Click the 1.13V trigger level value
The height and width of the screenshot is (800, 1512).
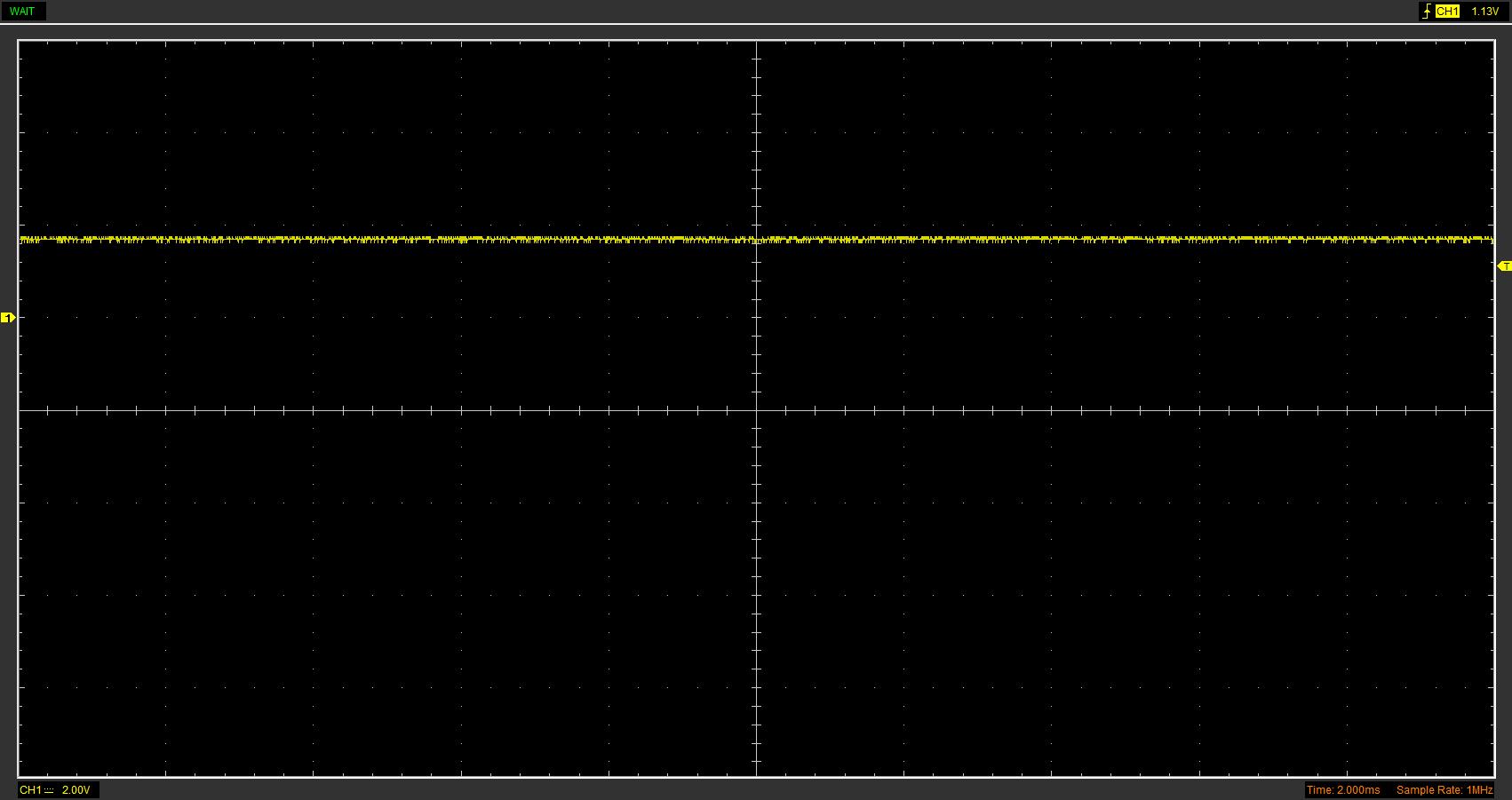1484,12
